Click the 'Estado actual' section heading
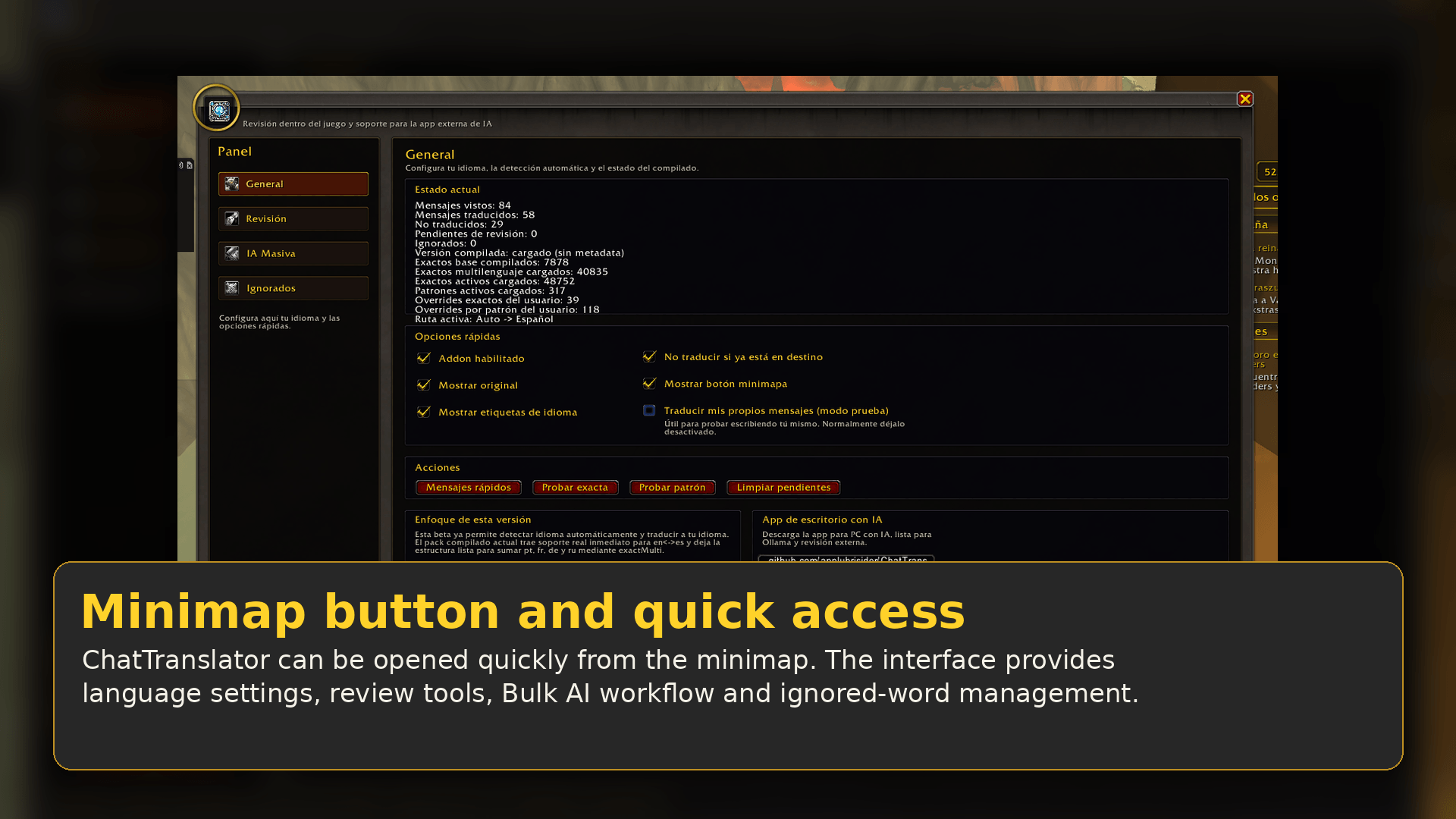 447,190
